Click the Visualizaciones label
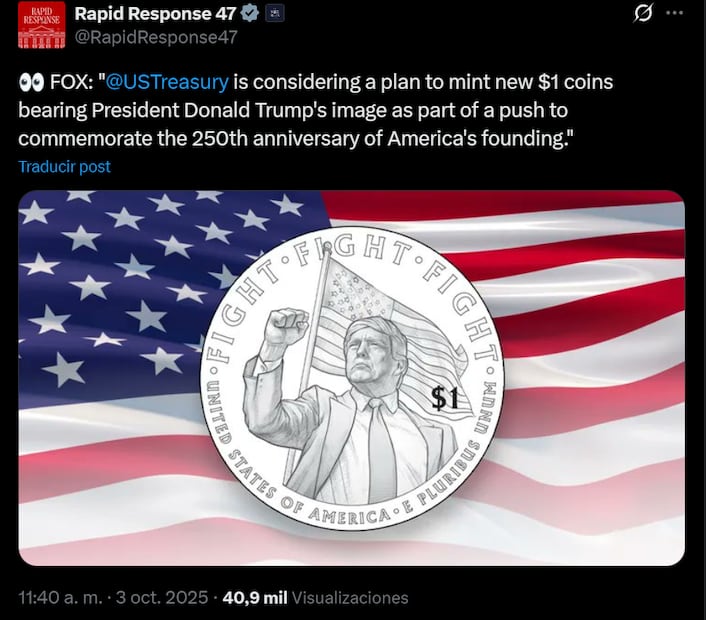706x620 pixels. tap(350, 598)
